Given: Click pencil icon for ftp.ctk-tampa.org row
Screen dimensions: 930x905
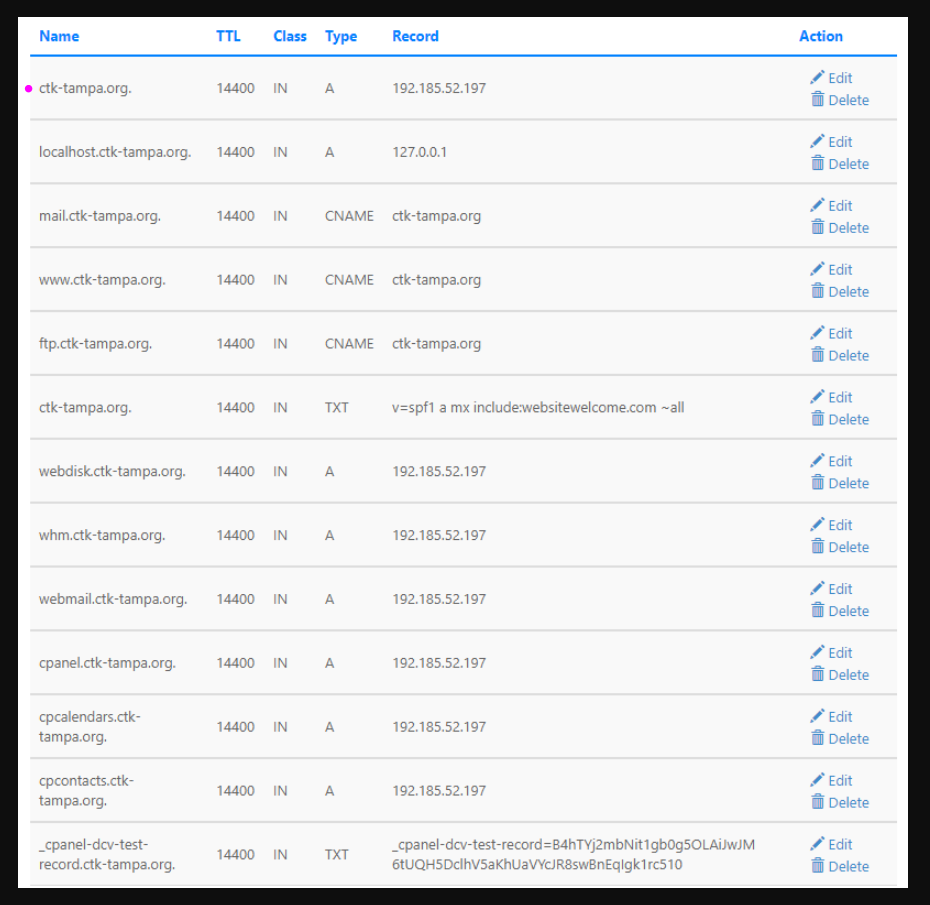Looking at the screenshot, I should point(817,333).
